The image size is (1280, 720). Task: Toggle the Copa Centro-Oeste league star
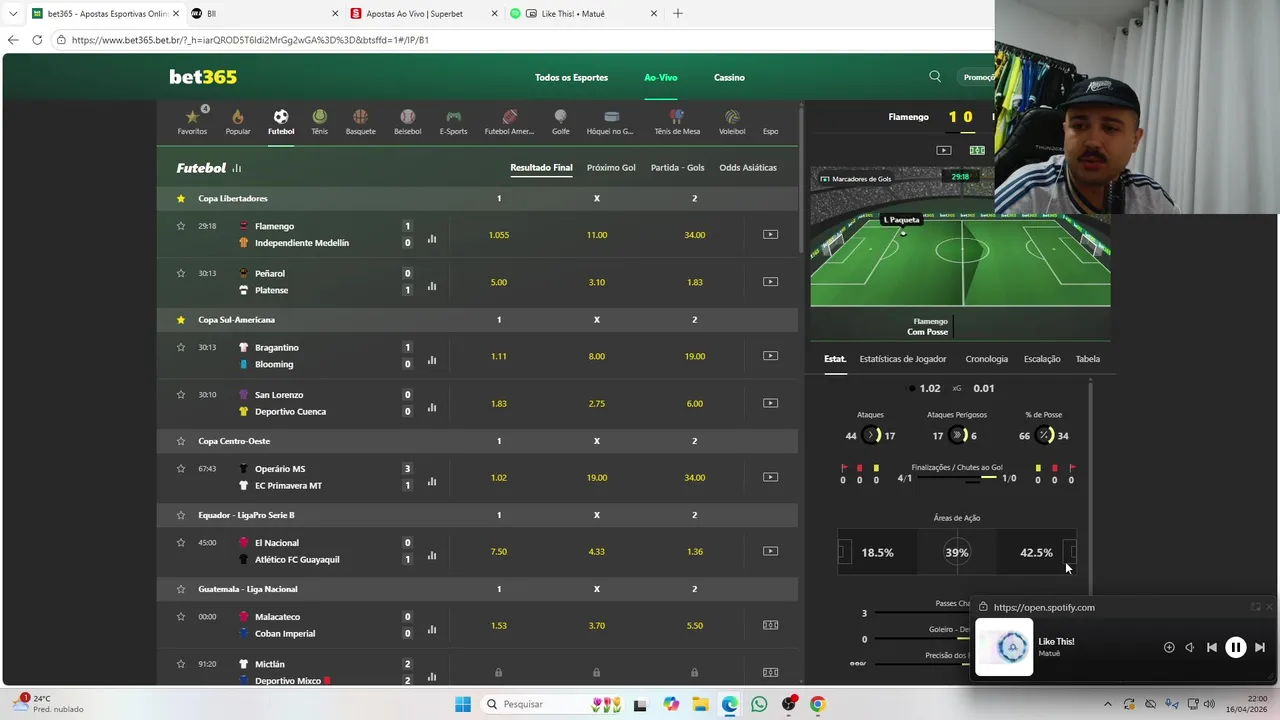click(181, 441)
